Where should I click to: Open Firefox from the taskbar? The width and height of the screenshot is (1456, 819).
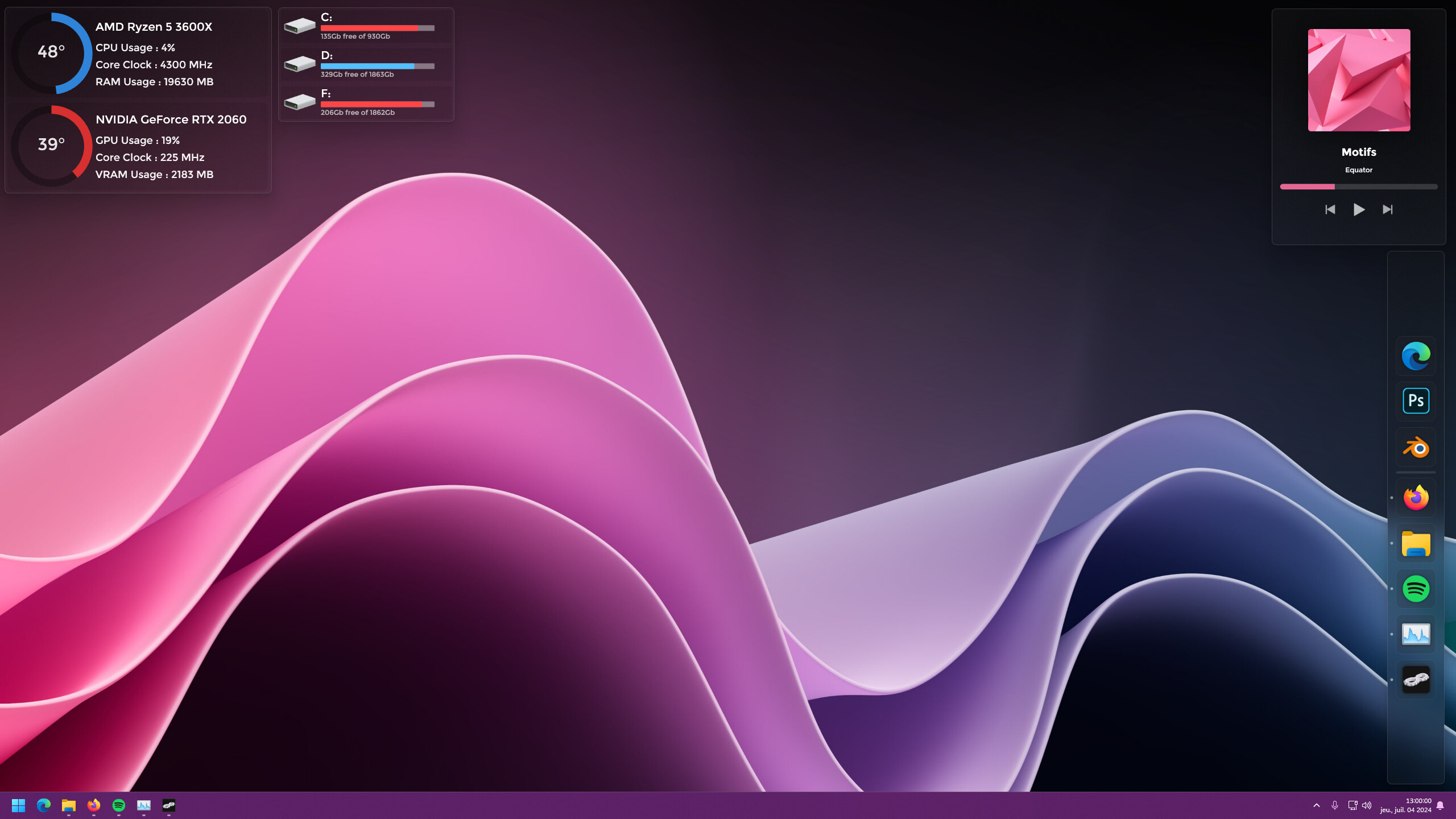94,806
